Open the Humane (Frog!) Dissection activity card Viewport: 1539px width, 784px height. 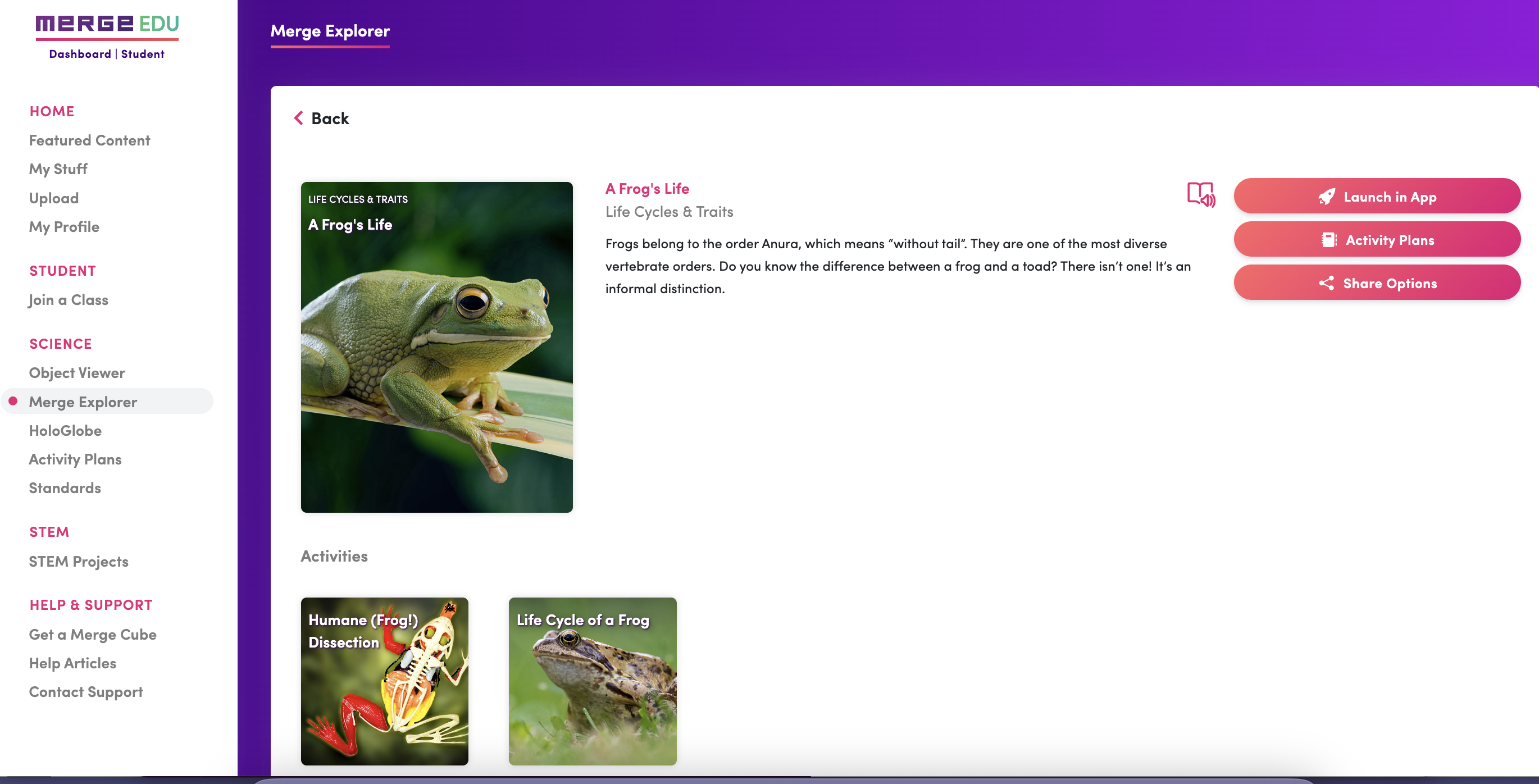tap(384, 681)
